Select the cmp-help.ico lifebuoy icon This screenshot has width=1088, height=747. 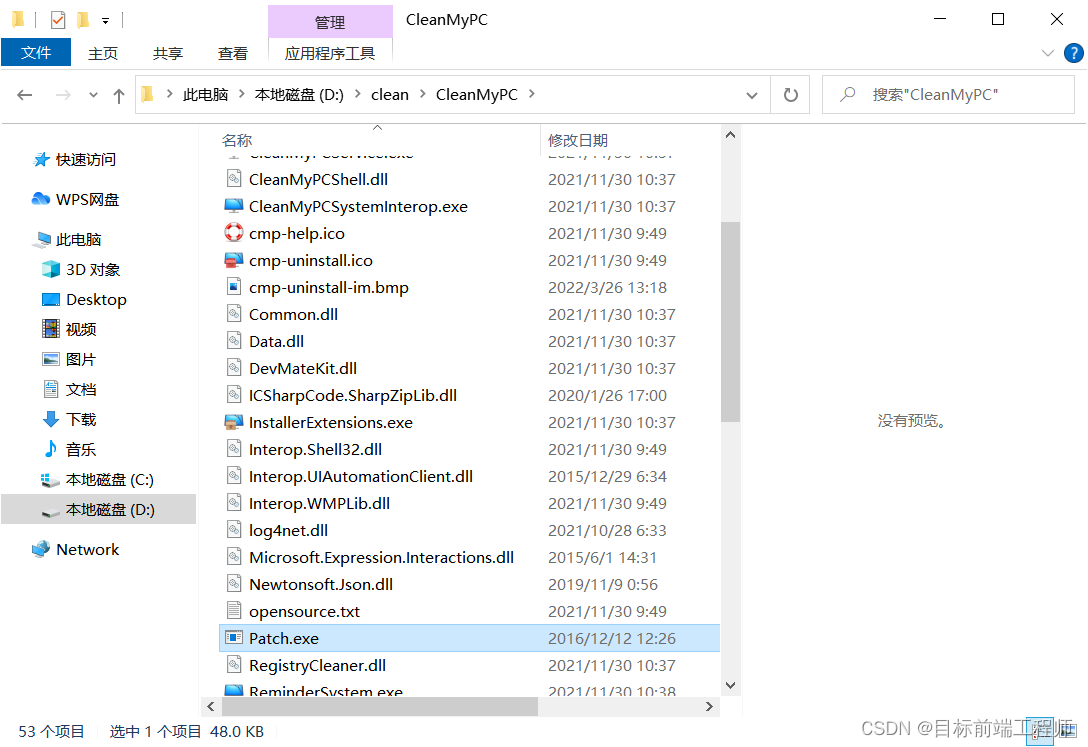click(234, 232)
